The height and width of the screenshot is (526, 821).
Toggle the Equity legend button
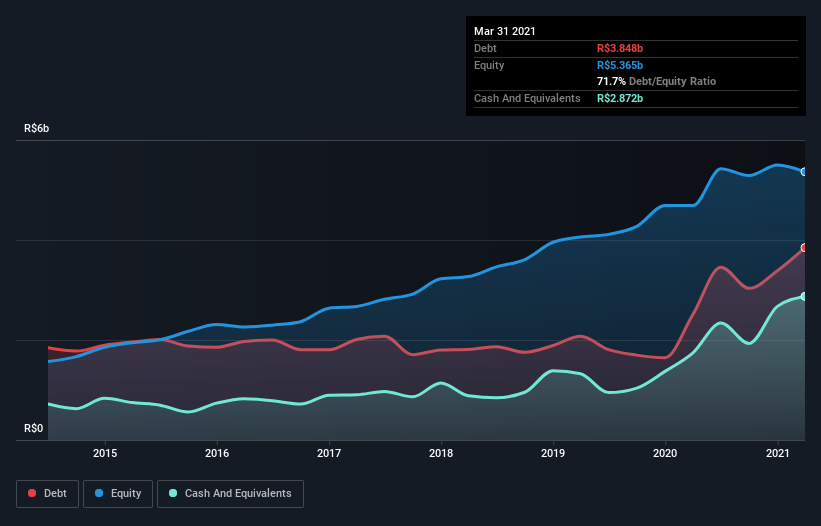point(118,494)
